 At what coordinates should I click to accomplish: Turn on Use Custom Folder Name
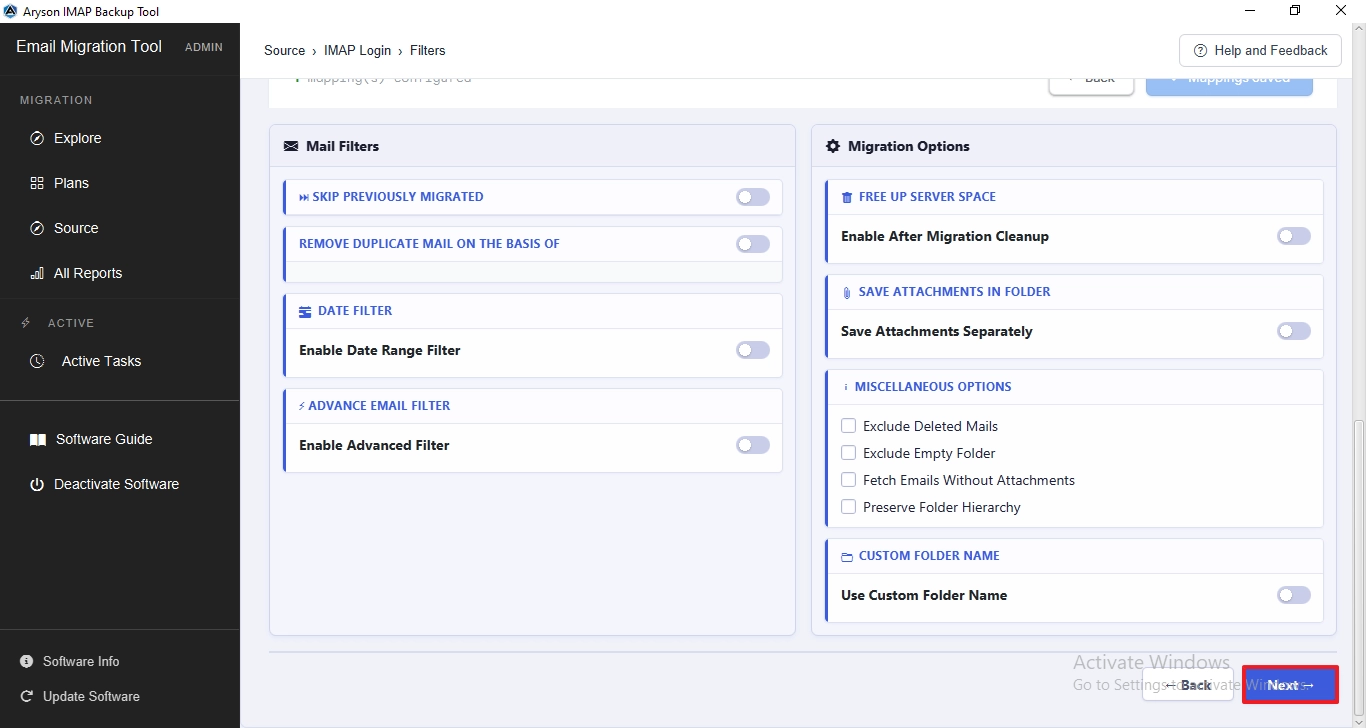(x=1294, y=595)
